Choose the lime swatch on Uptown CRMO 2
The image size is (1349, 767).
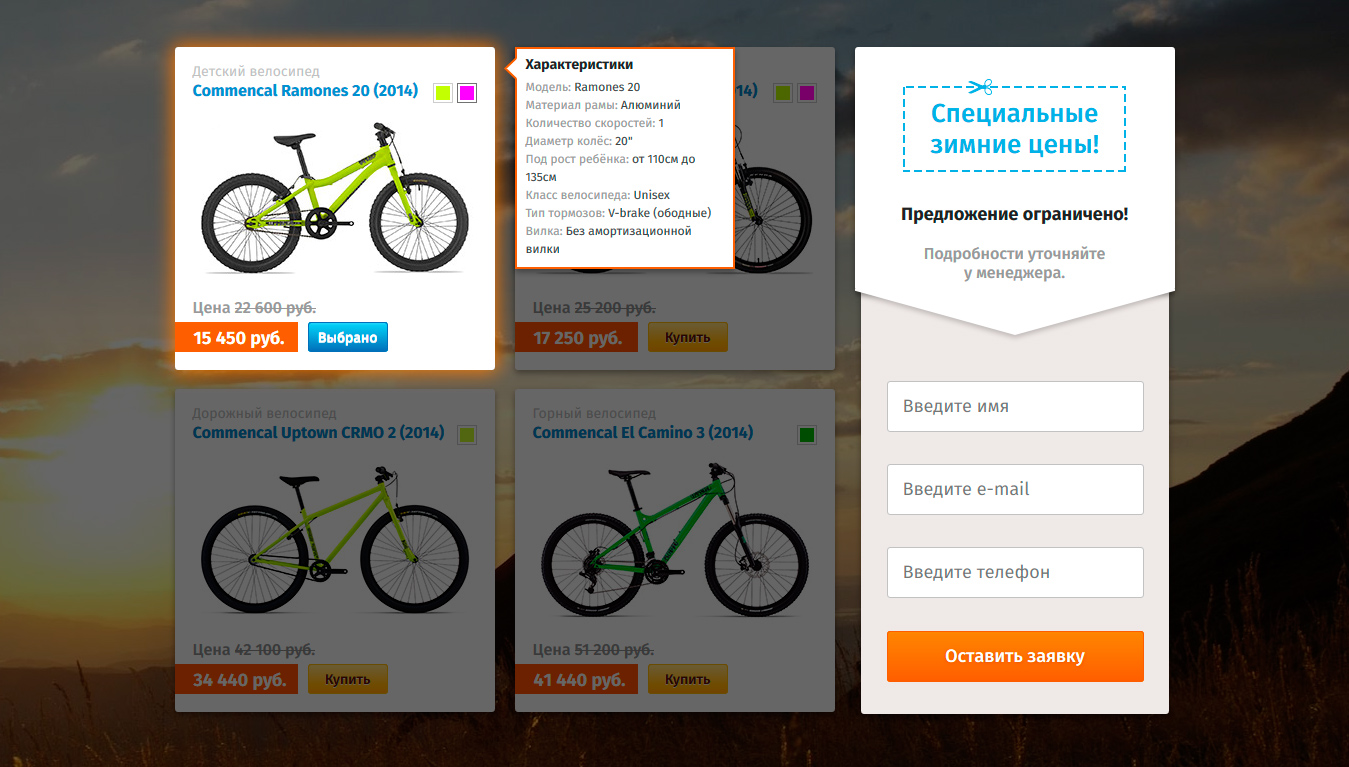pyautogui.click(x=467, y=434)
